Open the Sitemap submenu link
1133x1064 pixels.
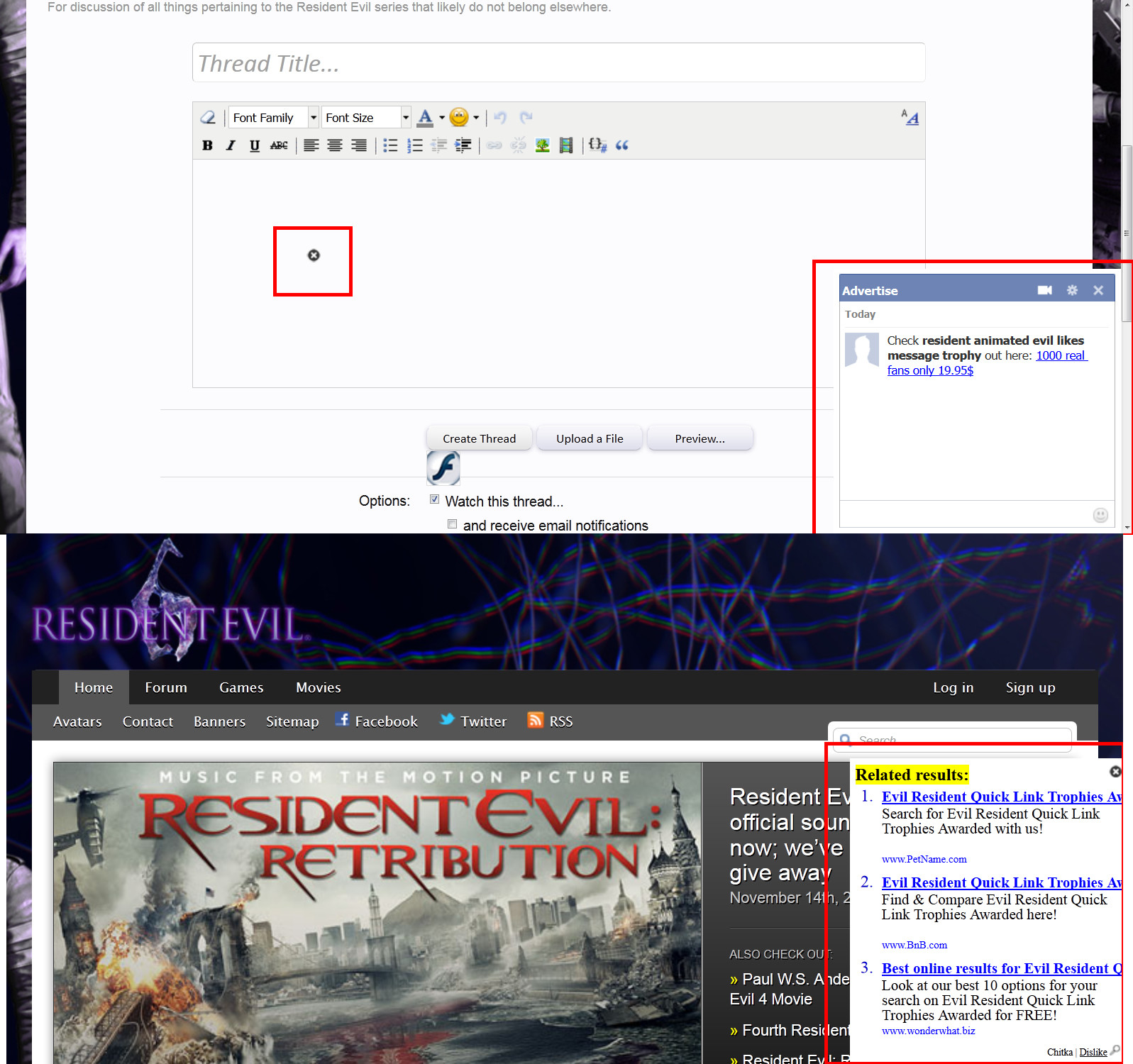click(x=292, y=721)
